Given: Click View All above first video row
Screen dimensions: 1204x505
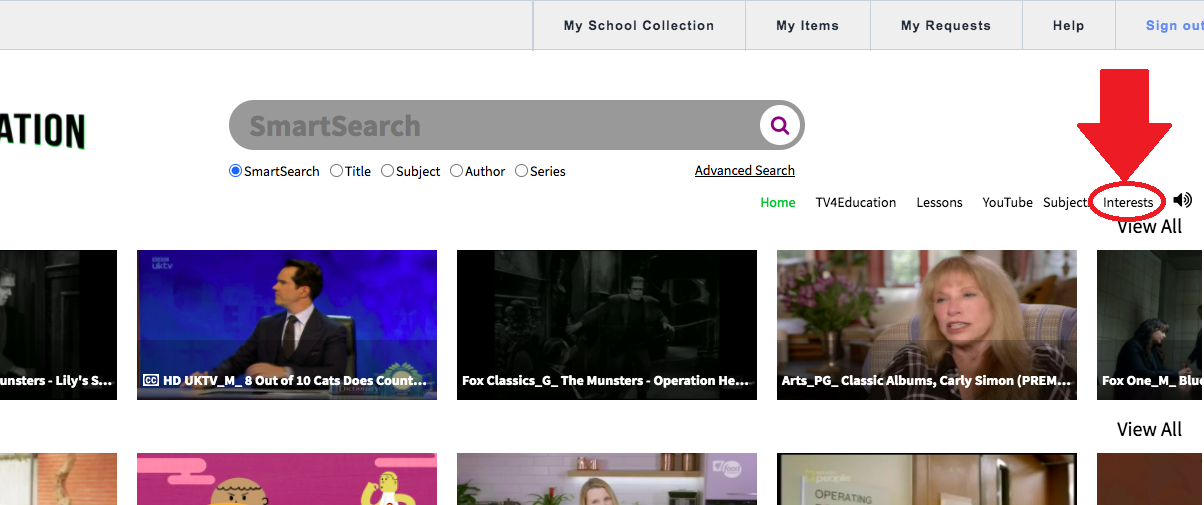Looking at the screenshot, I should 1149,227.
